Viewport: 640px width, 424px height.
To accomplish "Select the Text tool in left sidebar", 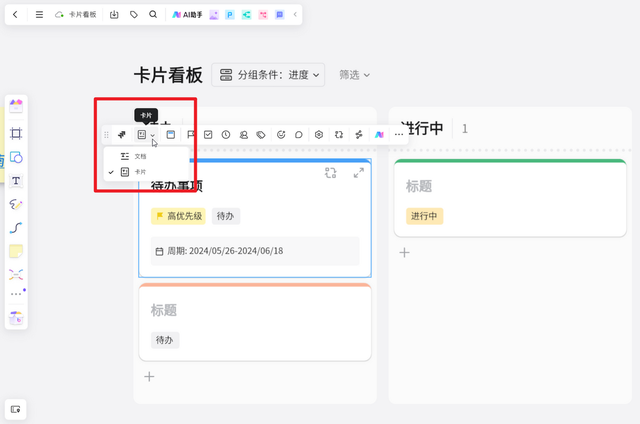I will click(x=16, y=181).
